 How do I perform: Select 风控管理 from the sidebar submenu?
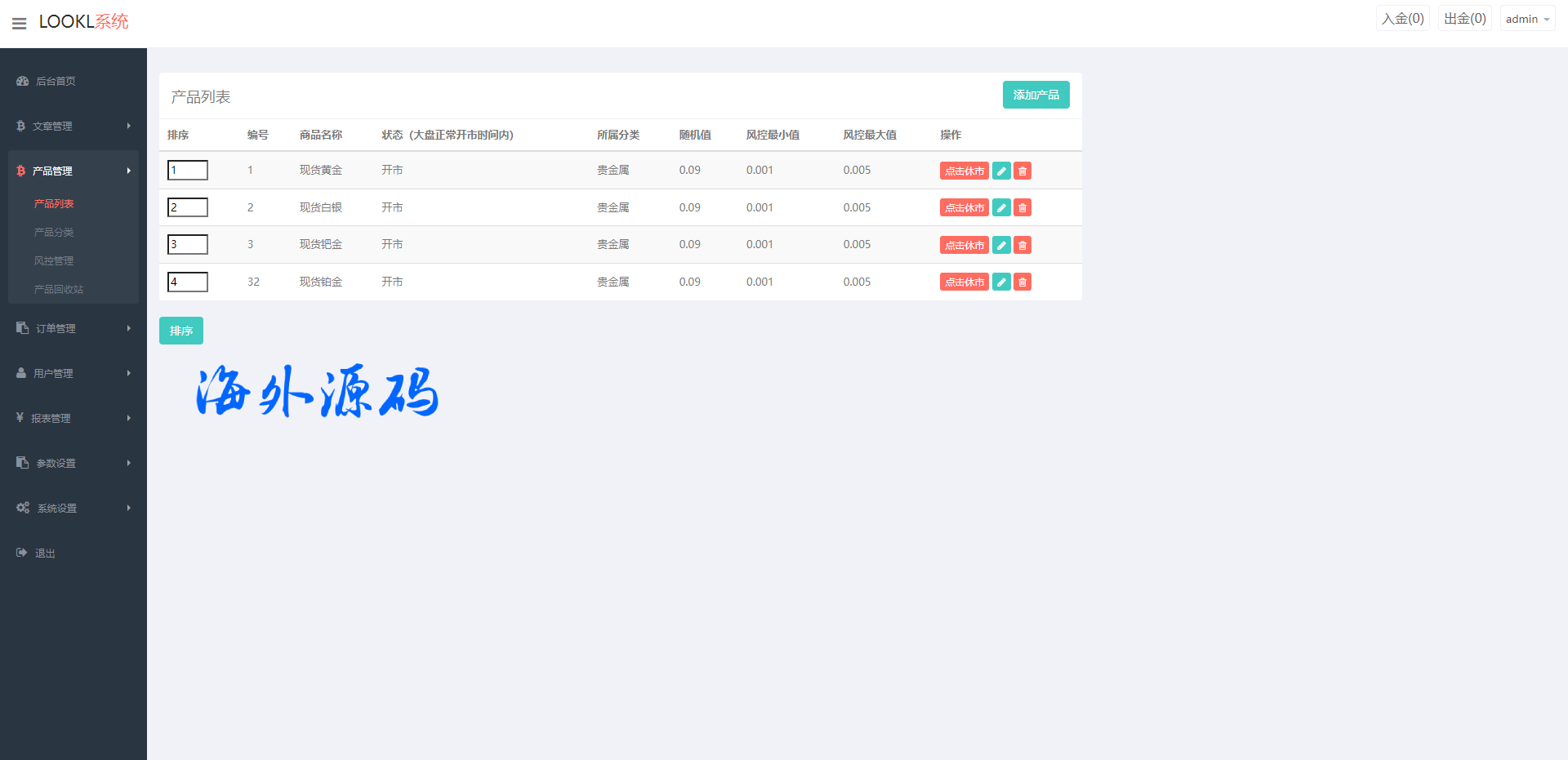click(x=54, y=261)
